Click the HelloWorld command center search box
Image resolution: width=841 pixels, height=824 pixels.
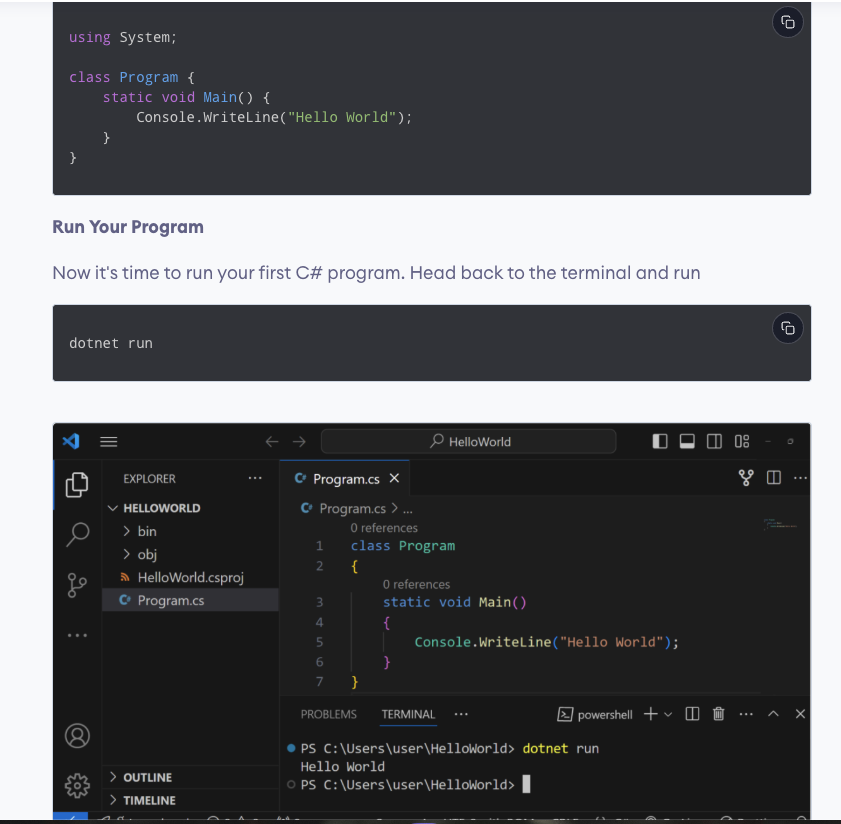tap(469, 442)
